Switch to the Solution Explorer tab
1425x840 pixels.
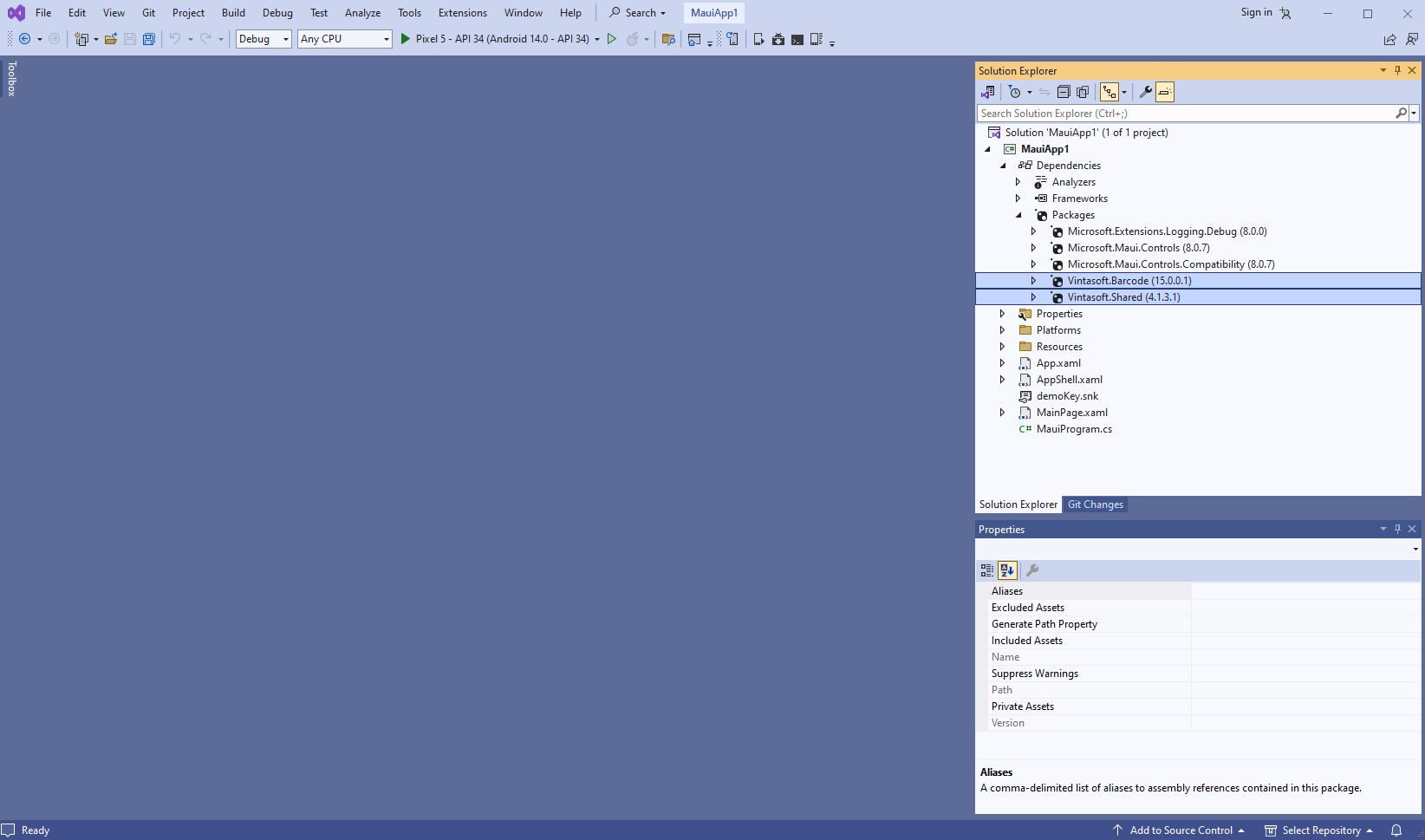click(1018, 505)
